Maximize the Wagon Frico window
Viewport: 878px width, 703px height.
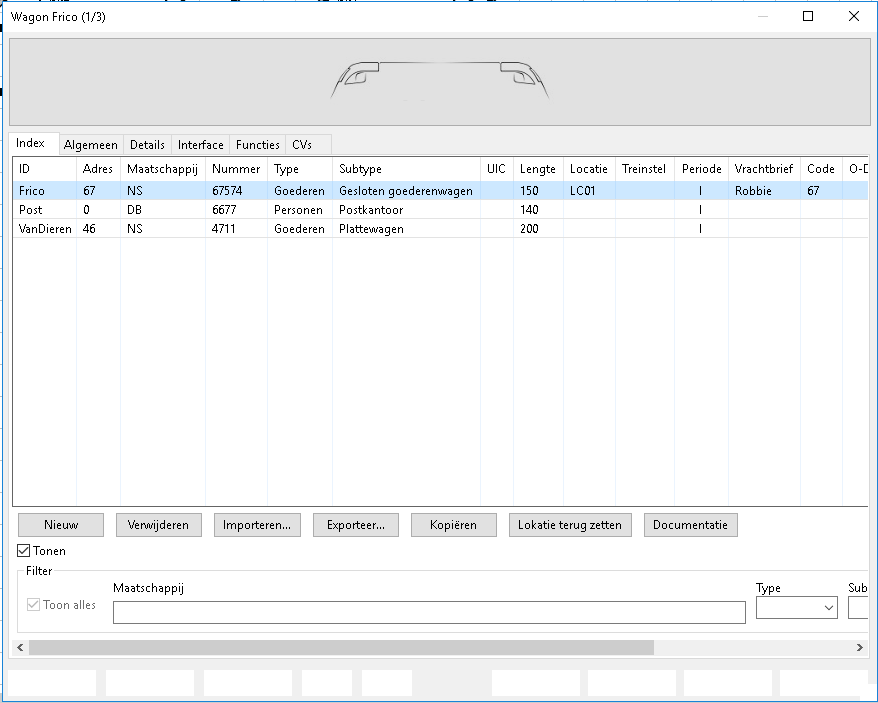pos(808,16)
